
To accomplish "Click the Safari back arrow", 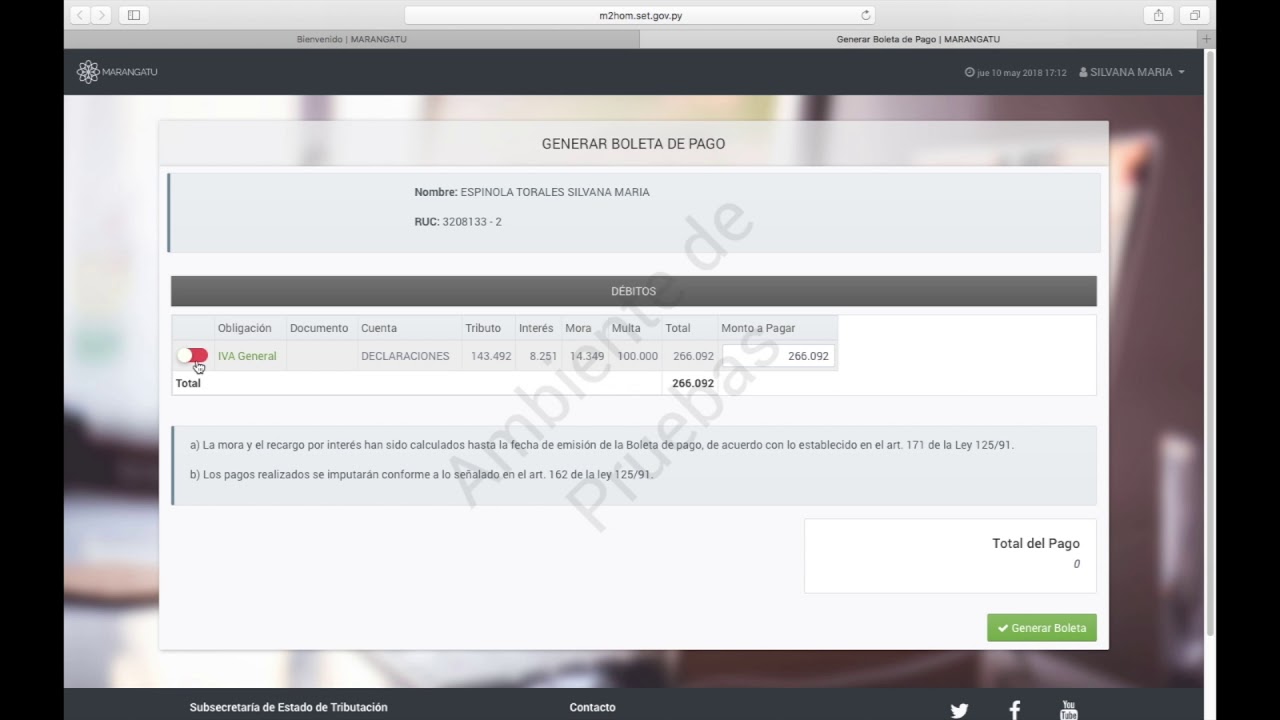I will [80, 15].
